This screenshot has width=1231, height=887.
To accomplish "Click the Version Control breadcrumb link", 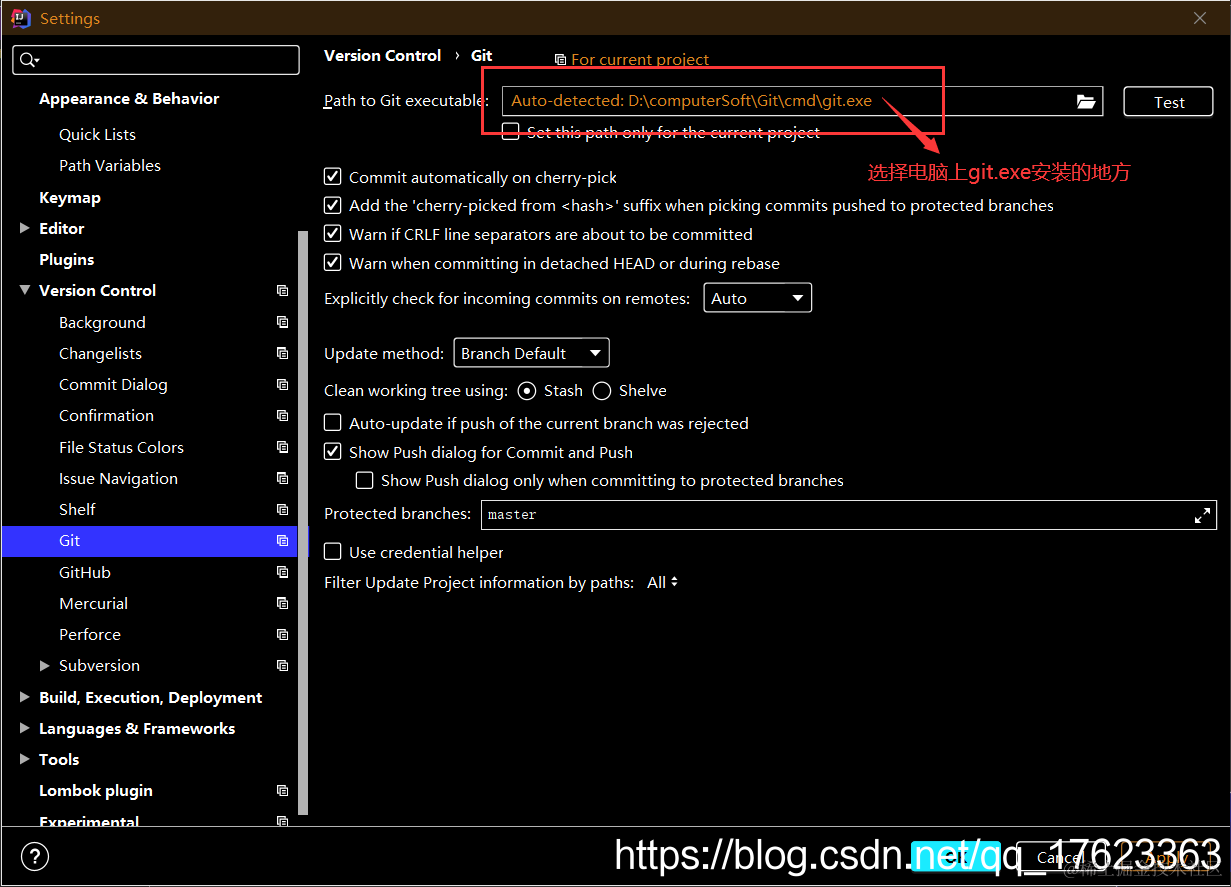I will [x=382, y=56].
